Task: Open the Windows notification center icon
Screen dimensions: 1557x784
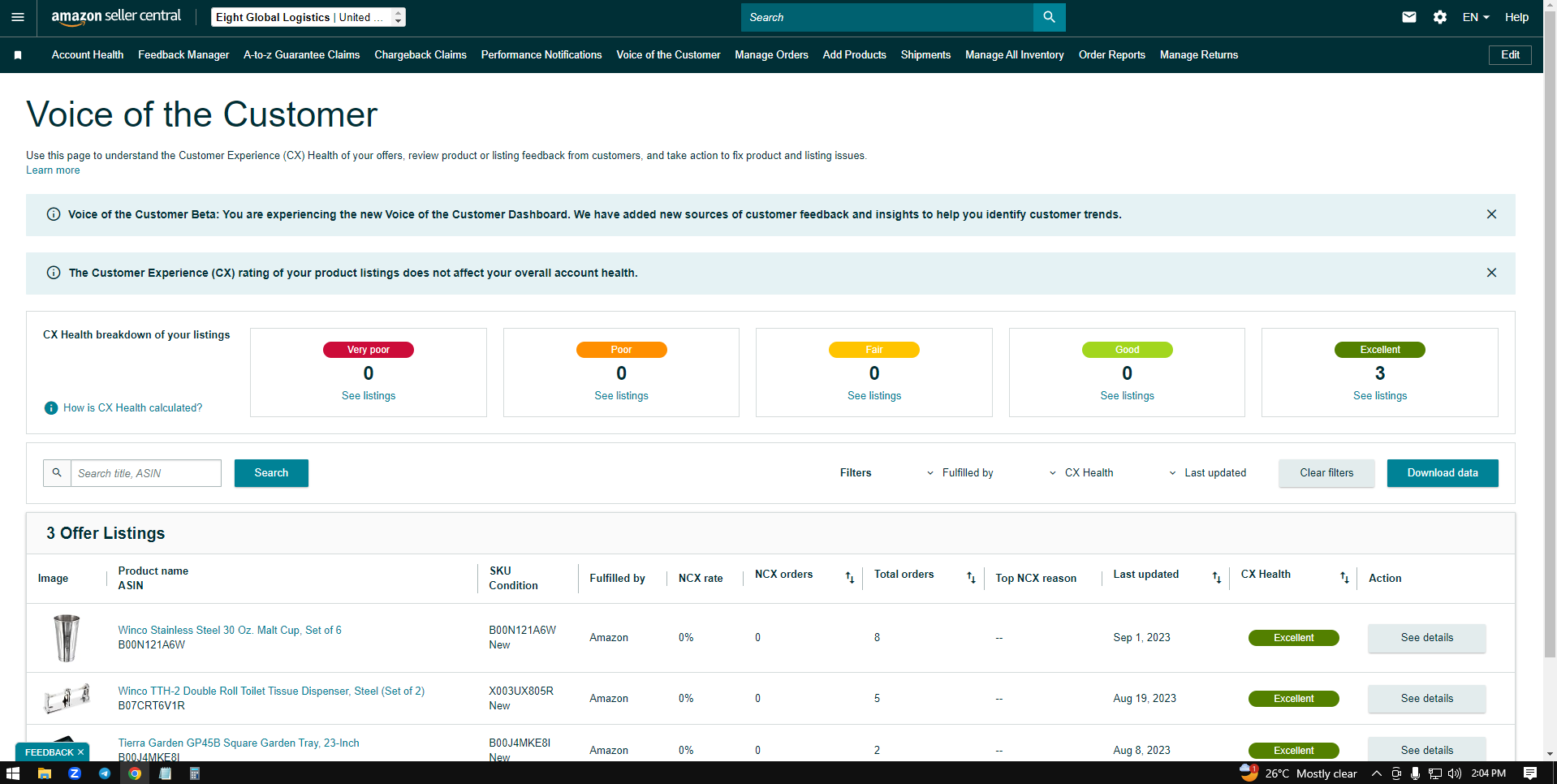Action: (x=1530, y=773)
